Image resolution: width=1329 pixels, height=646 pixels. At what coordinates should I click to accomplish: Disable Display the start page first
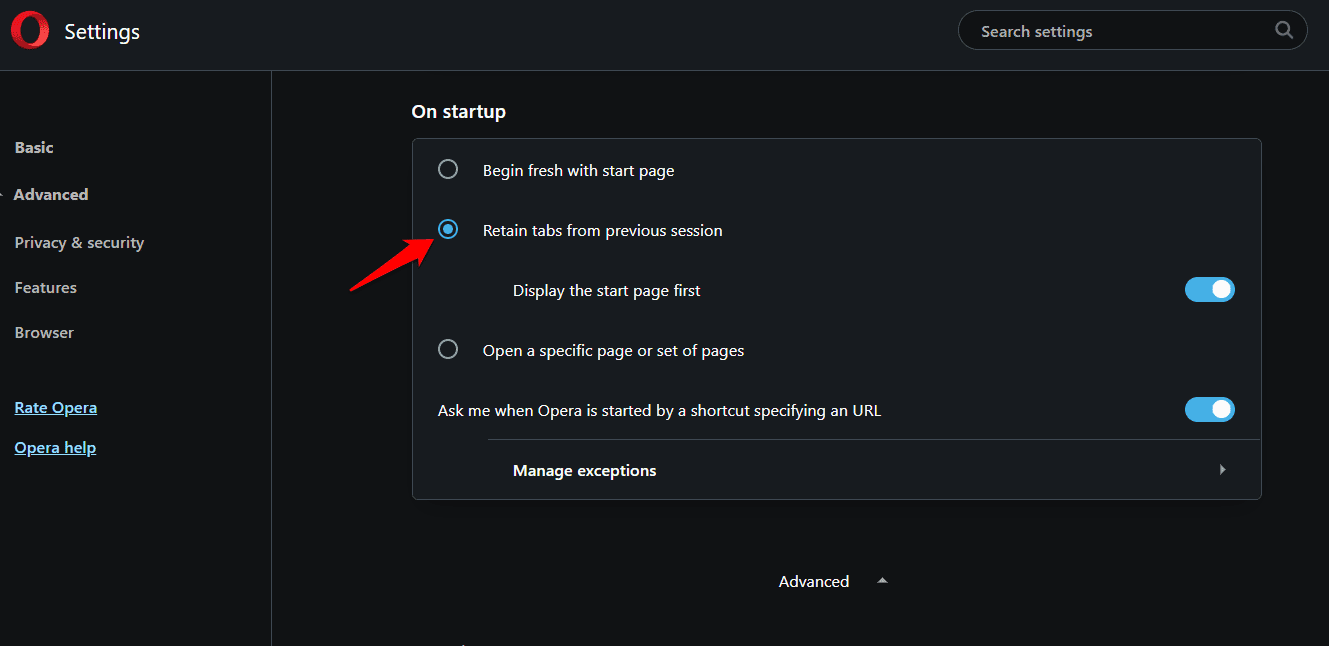pos(1209,289)
